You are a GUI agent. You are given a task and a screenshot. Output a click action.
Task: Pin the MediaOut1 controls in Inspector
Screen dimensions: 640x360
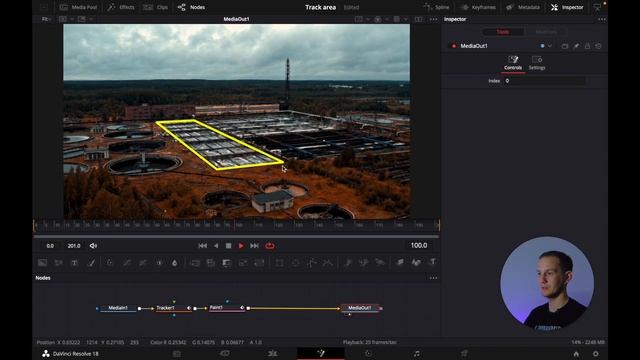click(x=576, y=46)
